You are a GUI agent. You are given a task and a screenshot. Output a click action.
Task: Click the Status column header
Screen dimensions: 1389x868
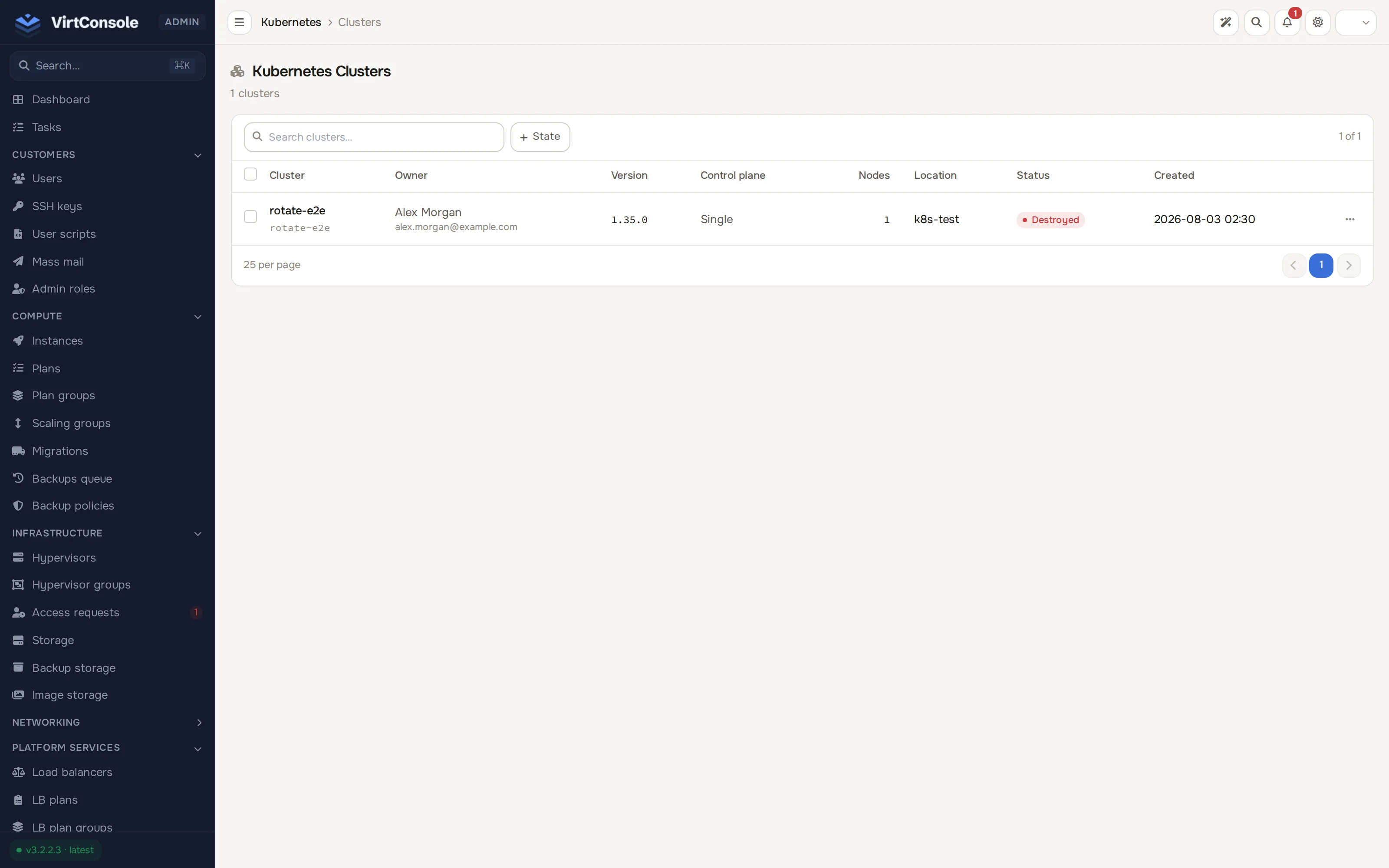pyautogui.click(x=1033, y=176)
